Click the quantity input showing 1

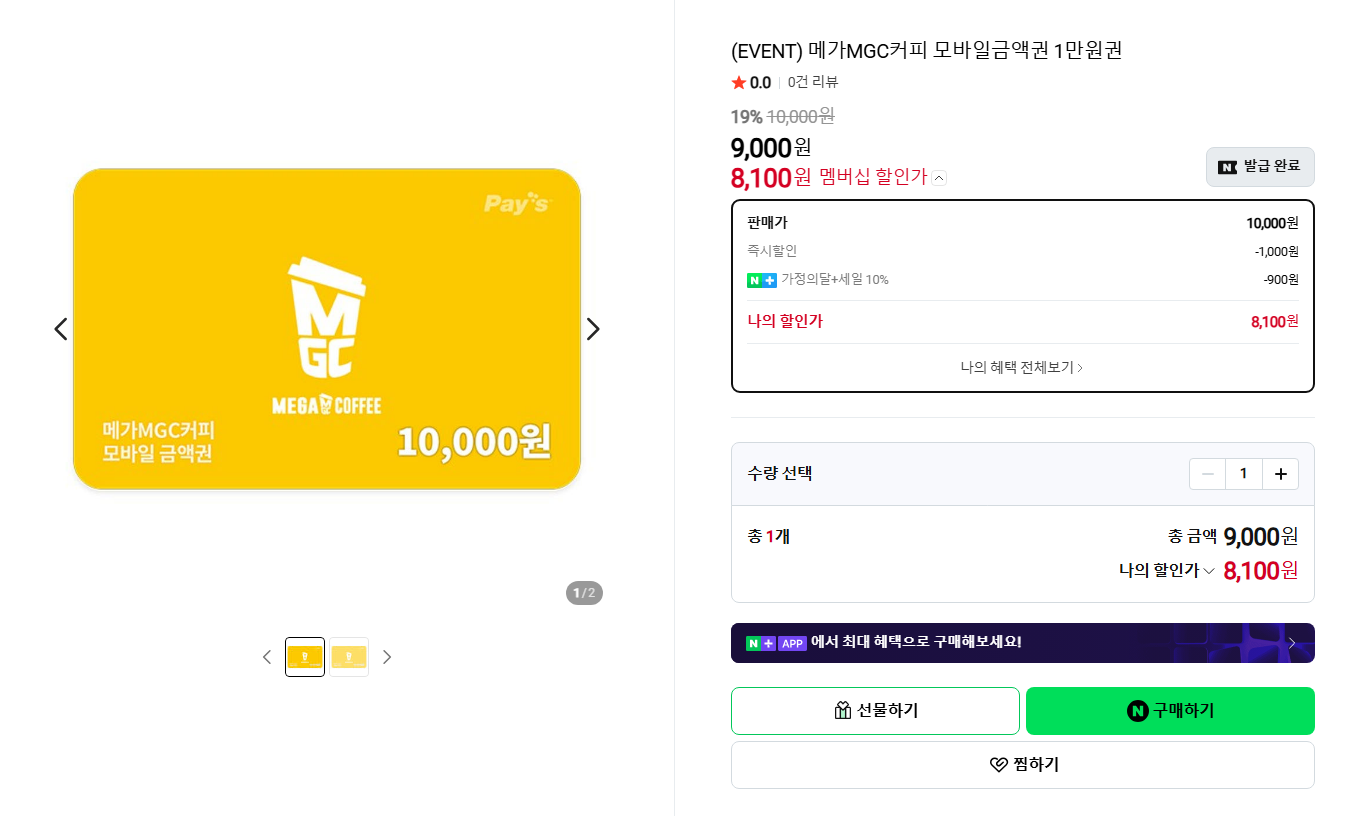tap(1243, 473)
